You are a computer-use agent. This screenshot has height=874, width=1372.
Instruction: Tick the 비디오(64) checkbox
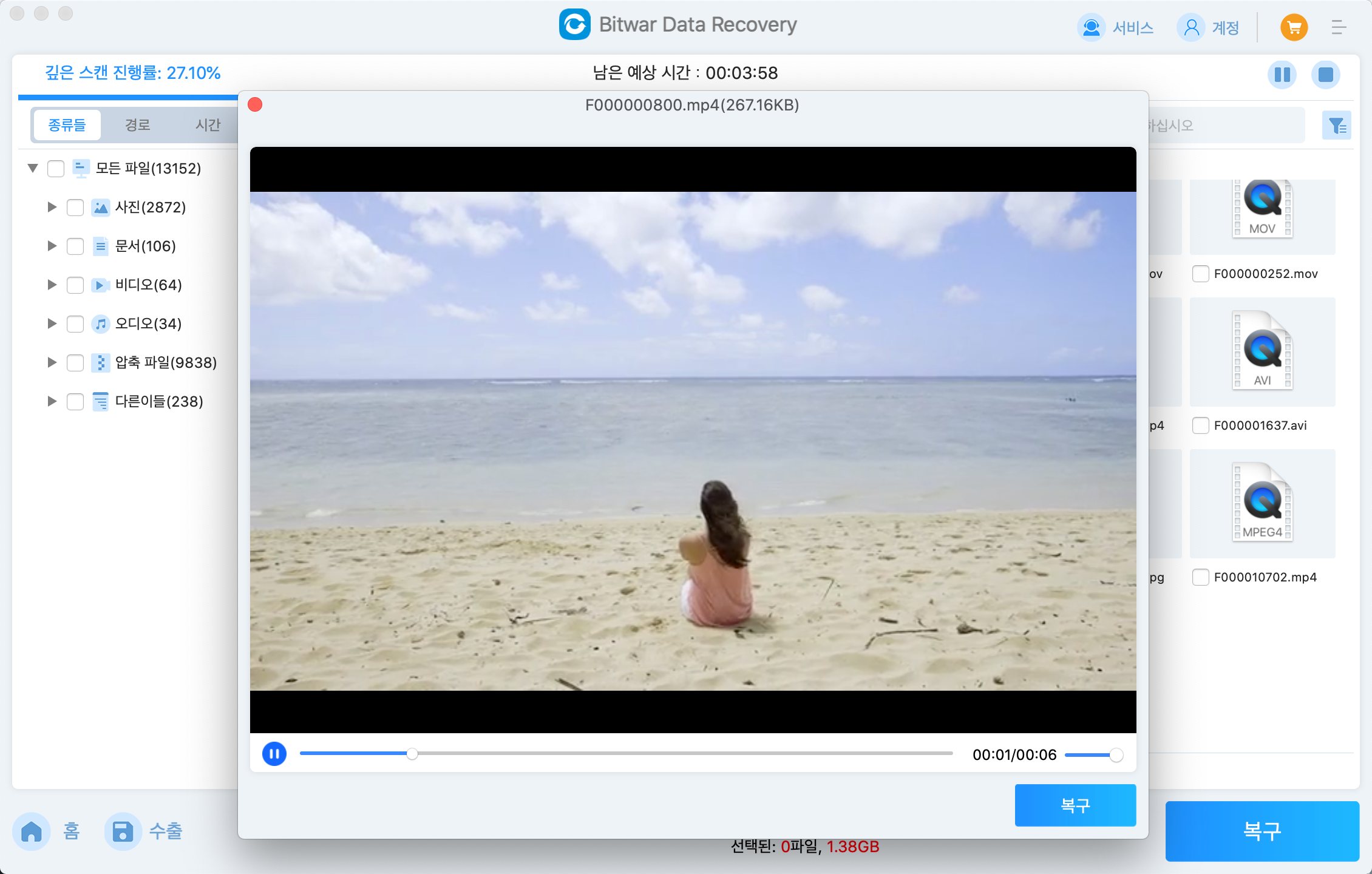(x=75, y=285)
